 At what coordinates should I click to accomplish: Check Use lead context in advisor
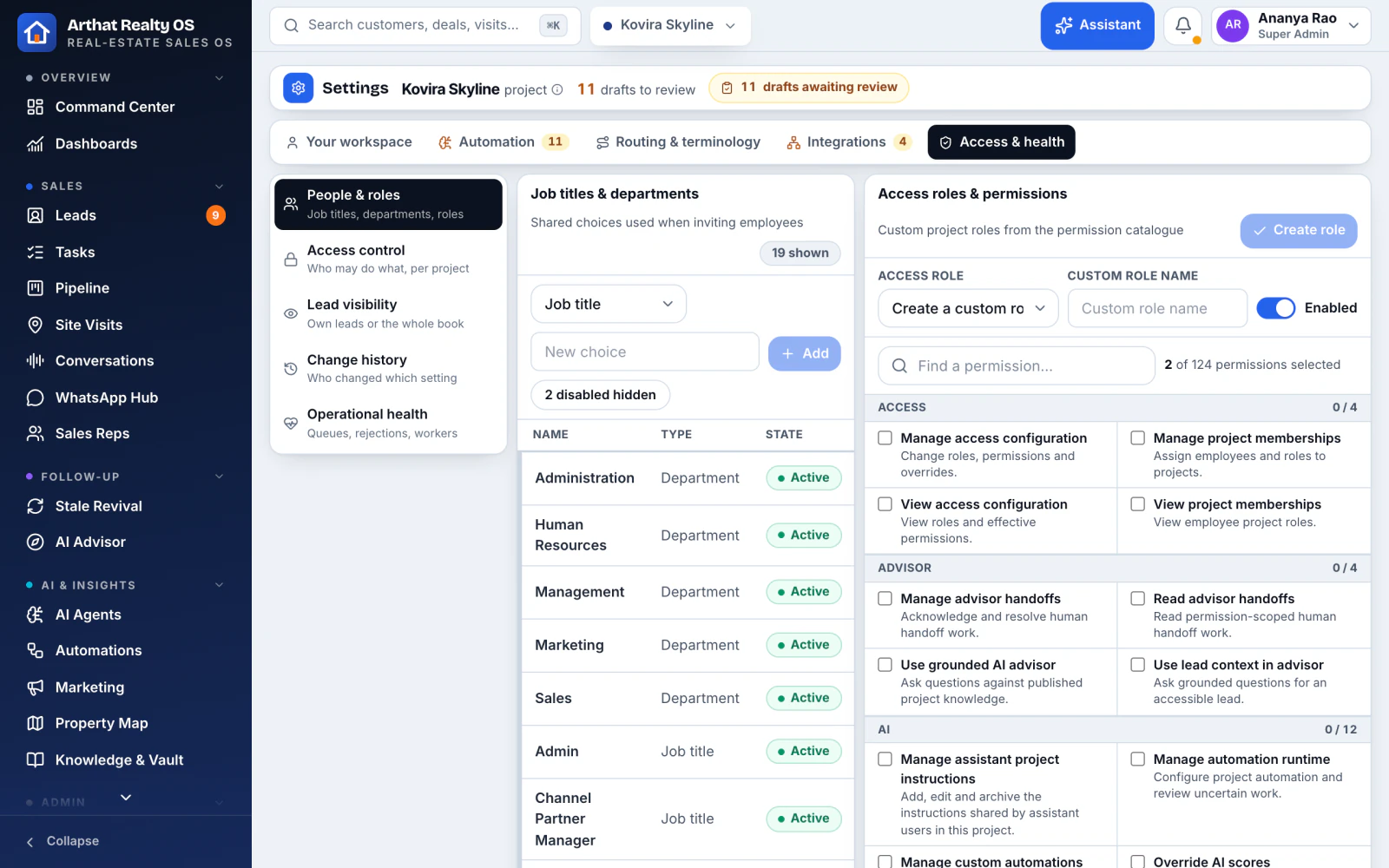click(x=1137, y=665)
